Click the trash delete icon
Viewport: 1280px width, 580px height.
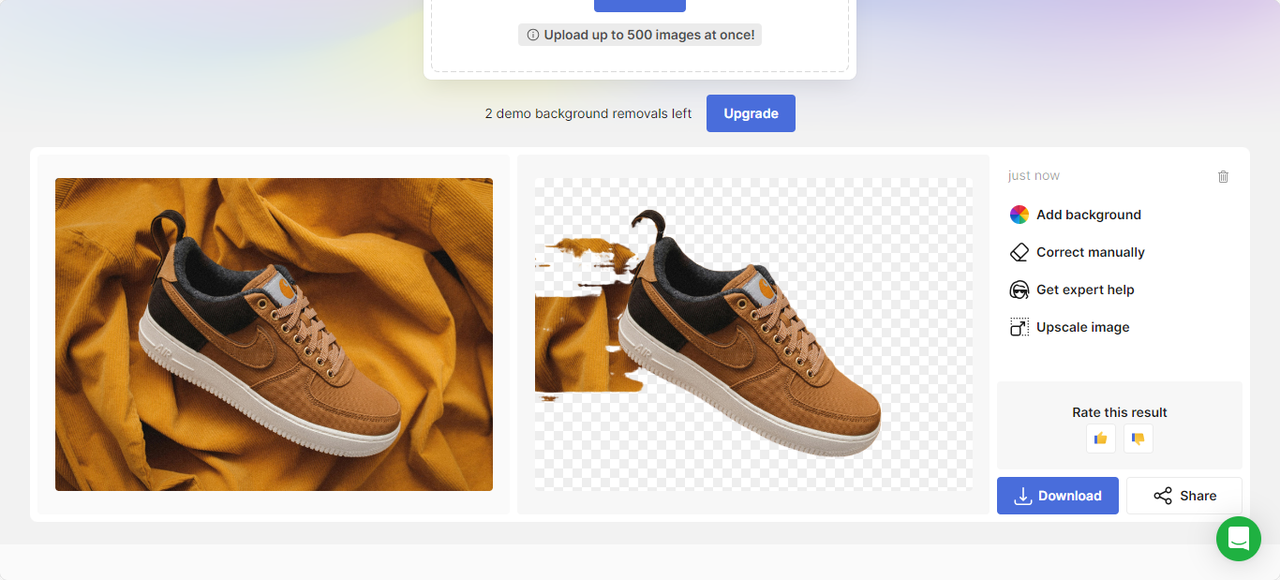coord(1223,176)
